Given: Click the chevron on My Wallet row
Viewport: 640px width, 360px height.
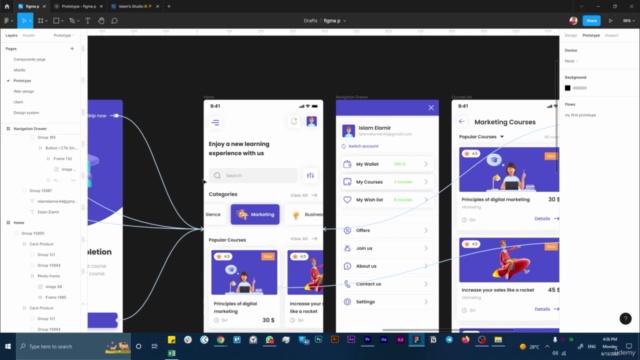Looking at the screenshot, I should (x=426, y=164).
